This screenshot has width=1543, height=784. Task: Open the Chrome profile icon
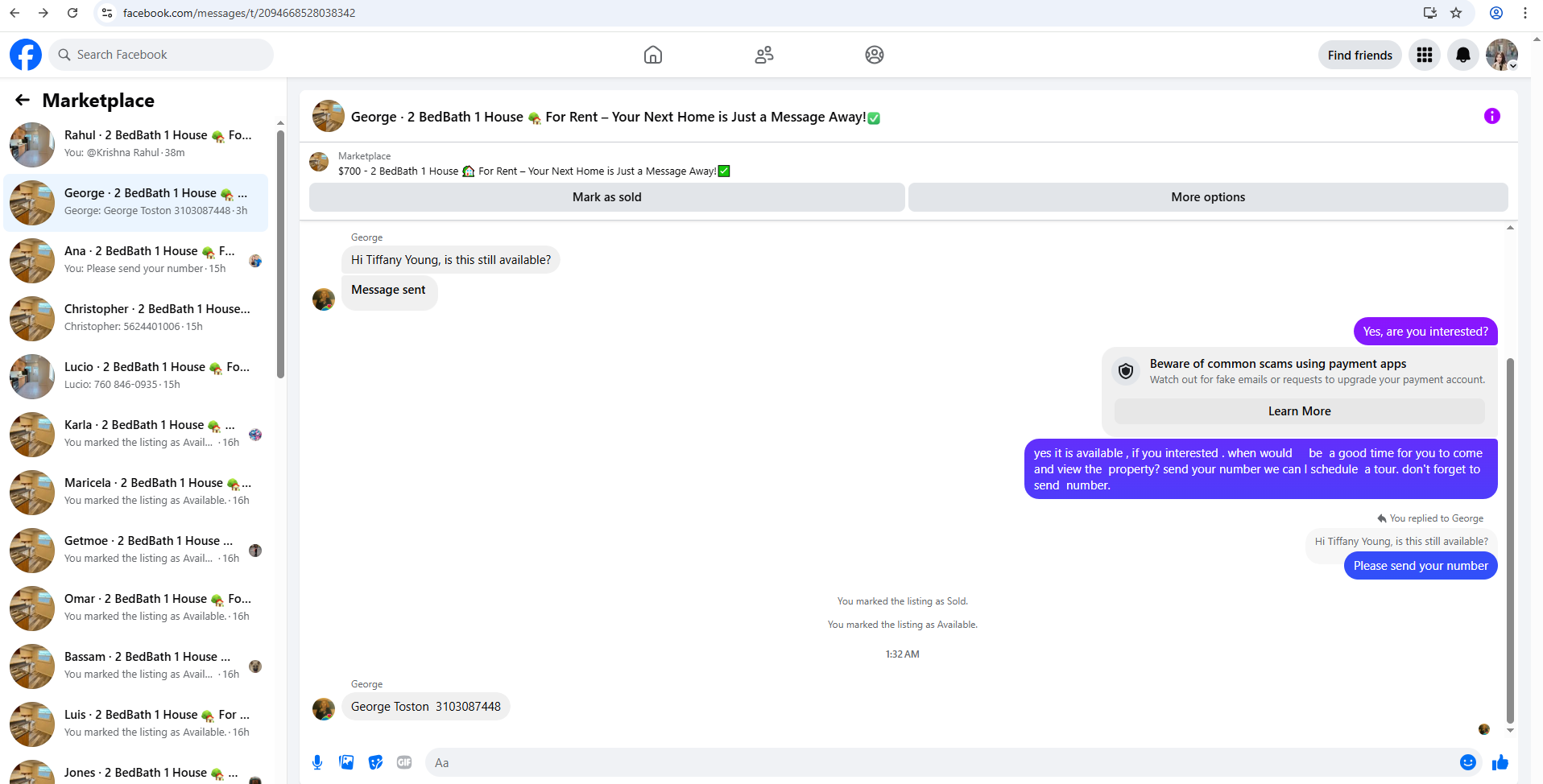pos(1496,13)
